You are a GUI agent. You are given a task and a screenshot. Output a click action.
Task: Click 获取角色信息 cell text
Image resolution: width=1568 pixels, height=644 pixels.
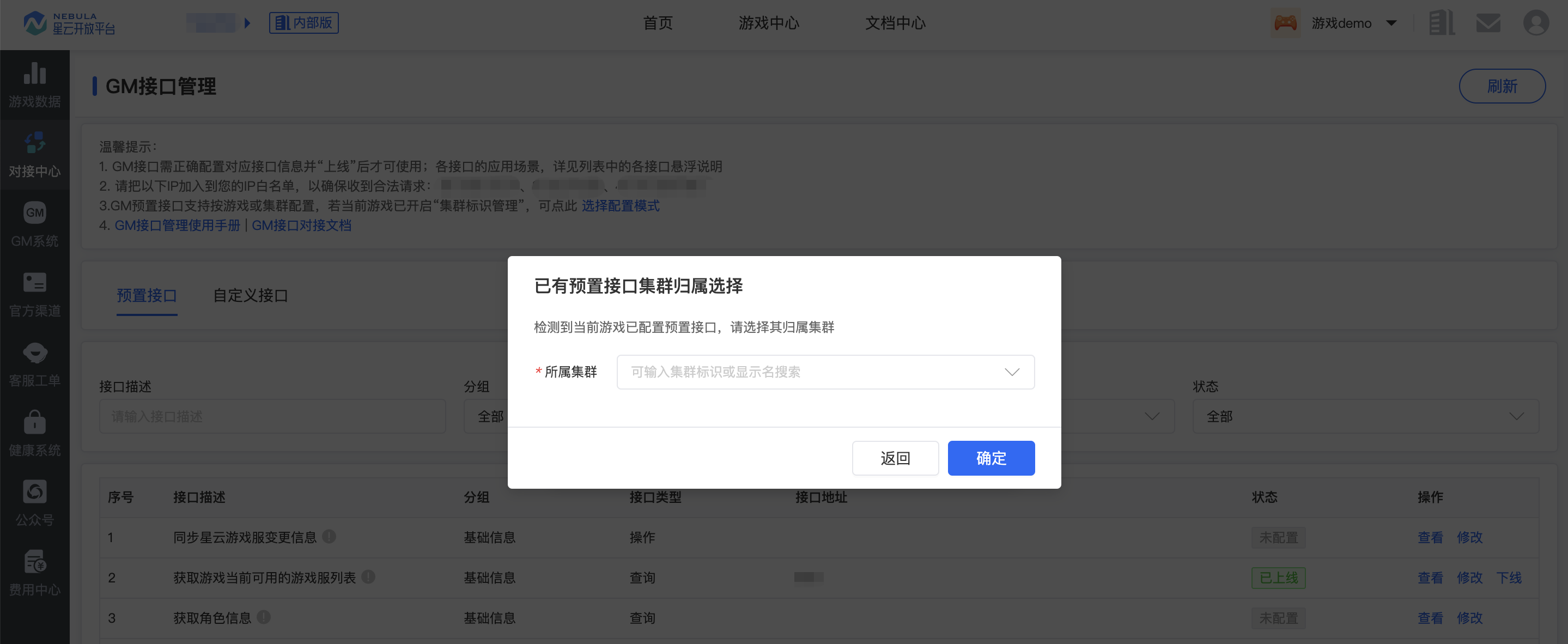coord(212,618)
